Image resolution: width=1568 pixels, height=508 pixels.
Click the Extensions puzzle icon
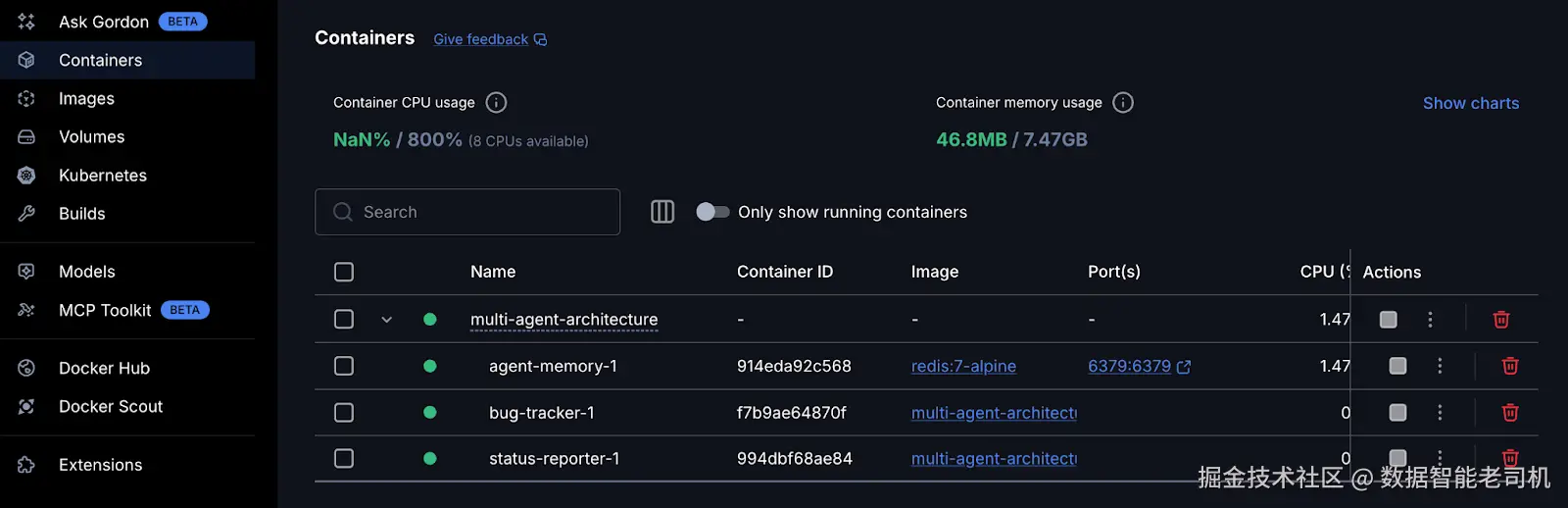(x=26, y=465)
